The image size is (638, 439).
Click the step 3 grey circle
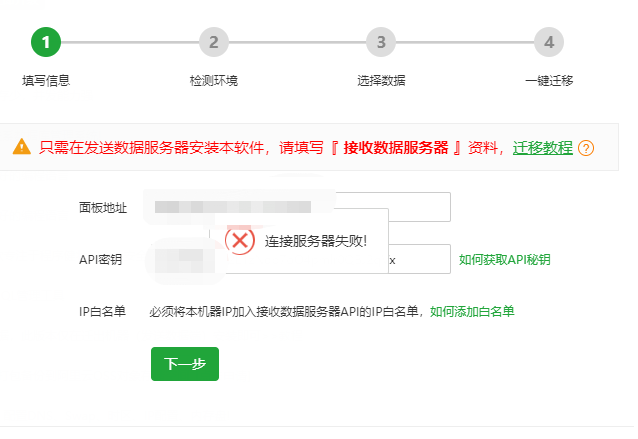click(381, 42)
